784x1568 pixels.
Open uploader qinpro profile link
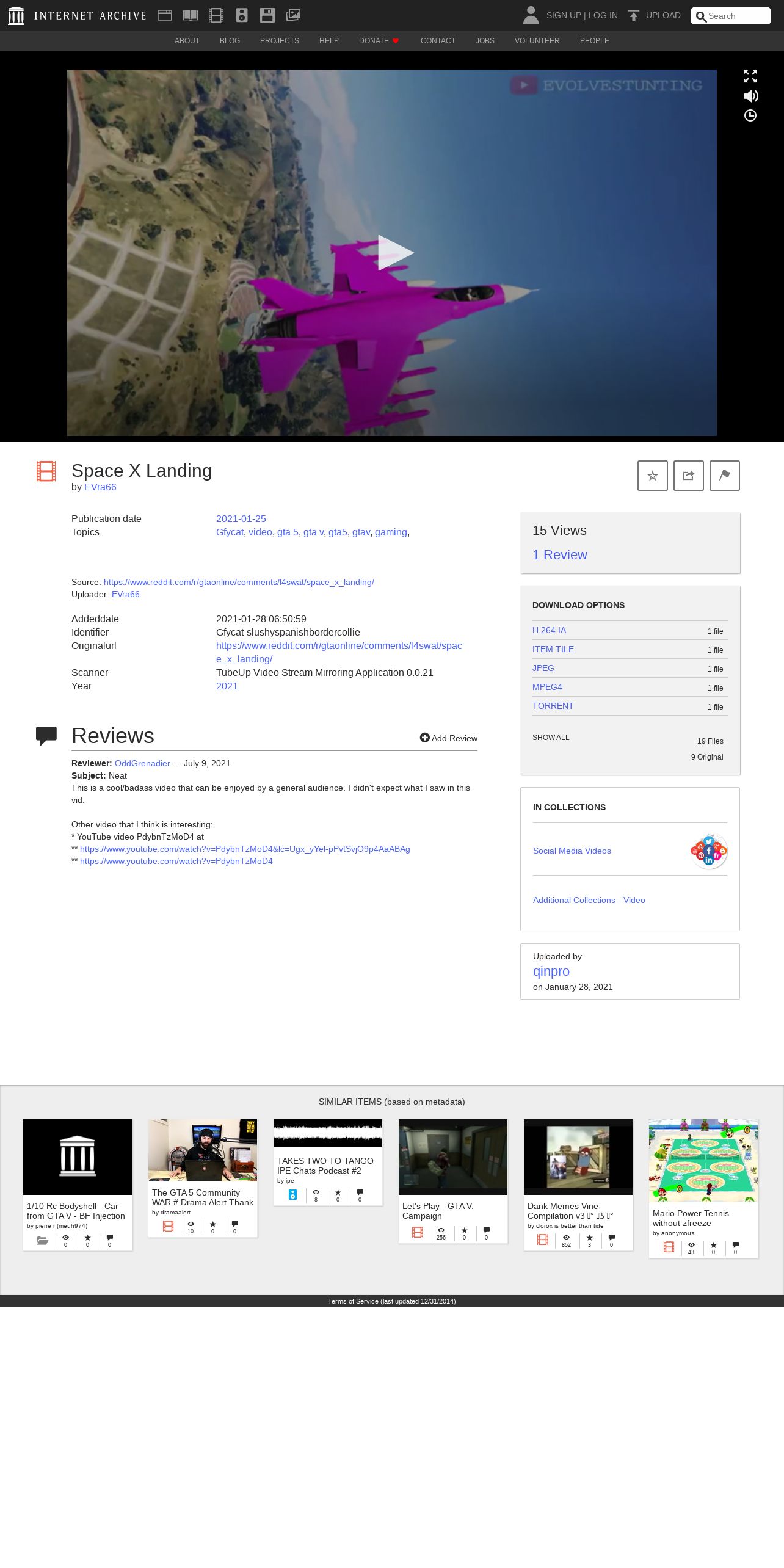click(x=551, y=971)
